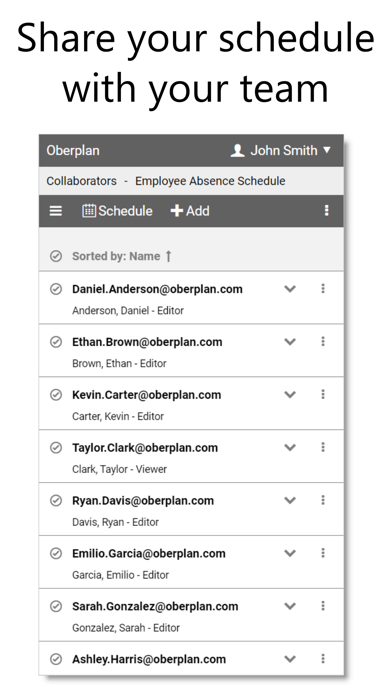Click 'Davis, Ryan - Editor' subtitle
The height and width of the screenshot is (696, 392).
[115, 522]
